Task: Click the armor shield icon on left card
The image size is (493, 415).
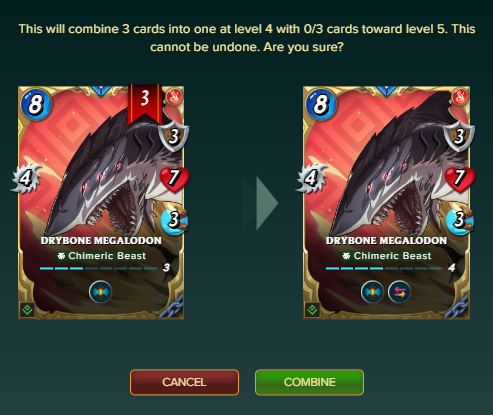Action: (174, 136)
